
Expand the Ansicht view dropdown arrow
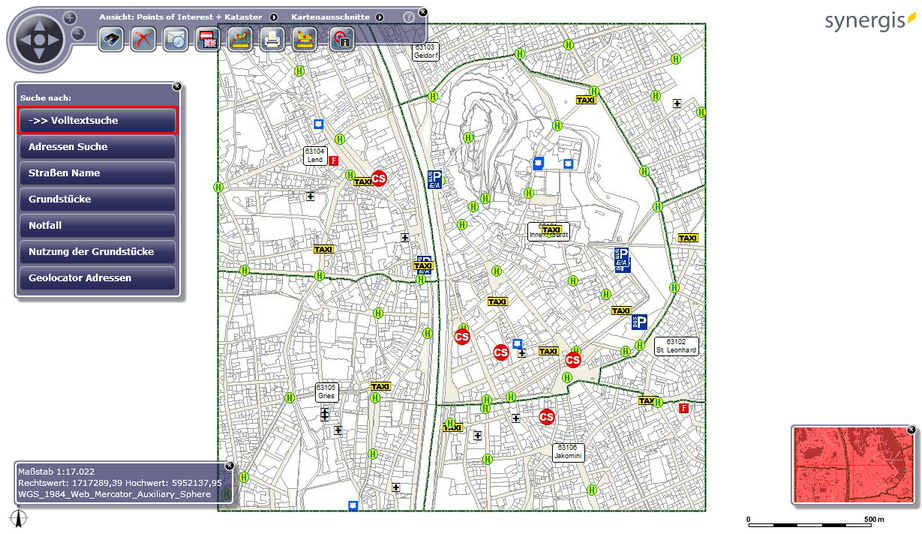point(274,18)
